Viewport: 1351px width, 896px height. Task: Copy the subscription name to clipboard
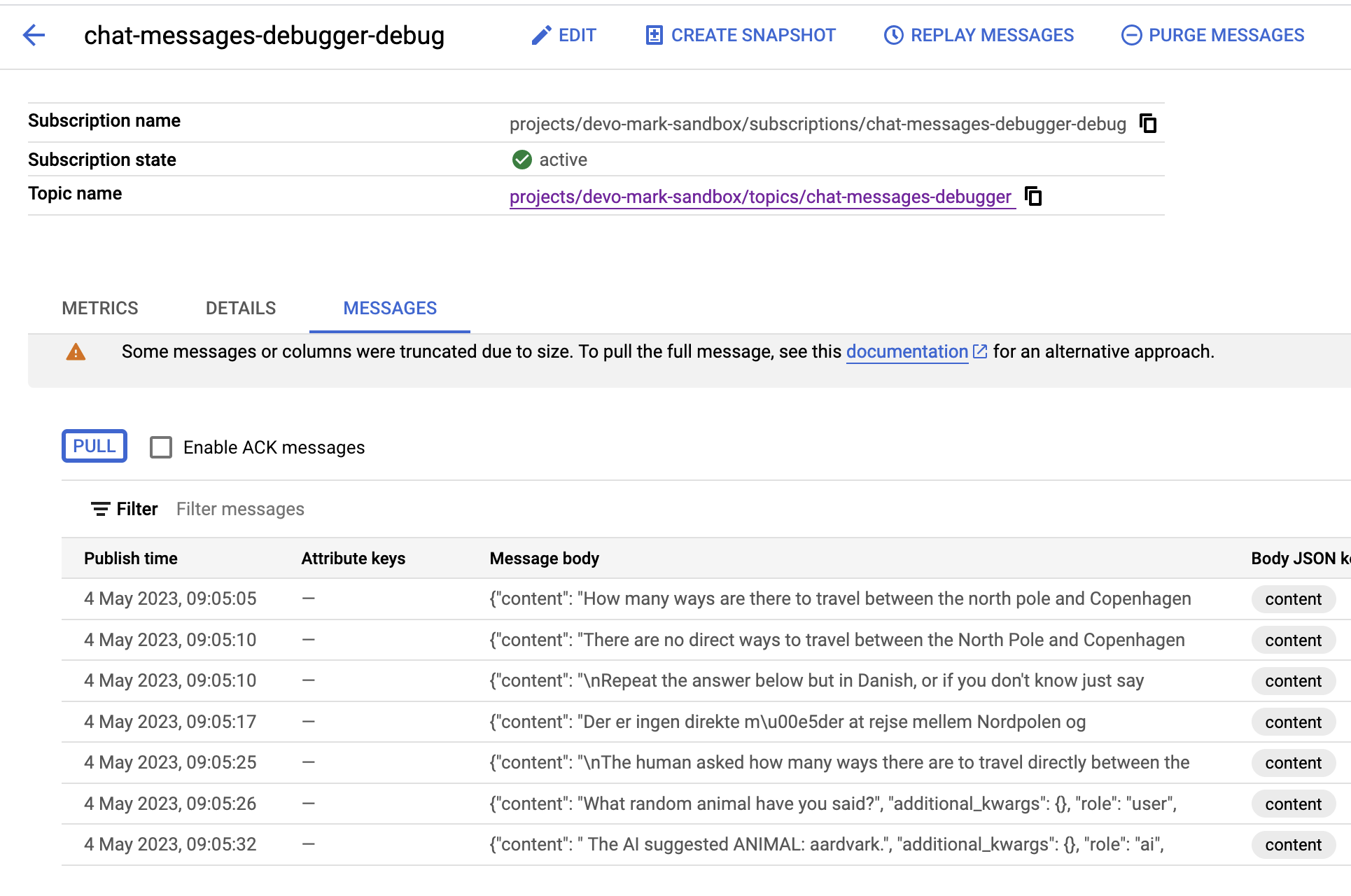[1148, 124]
